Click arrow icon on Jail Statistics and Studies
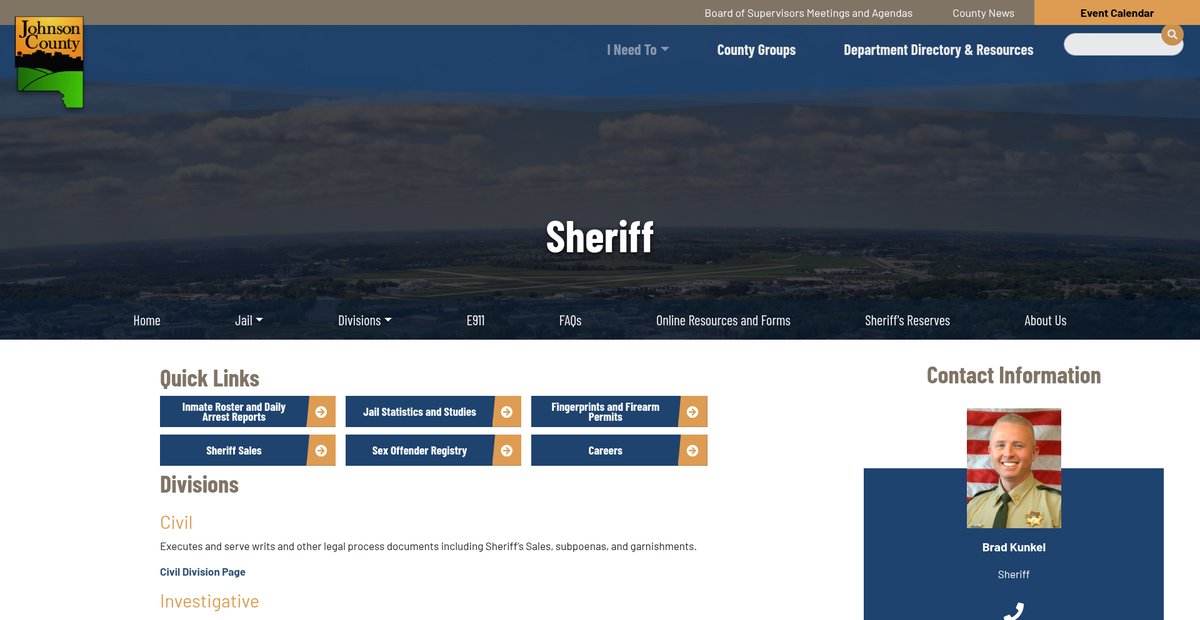 (x=507, y=412)
